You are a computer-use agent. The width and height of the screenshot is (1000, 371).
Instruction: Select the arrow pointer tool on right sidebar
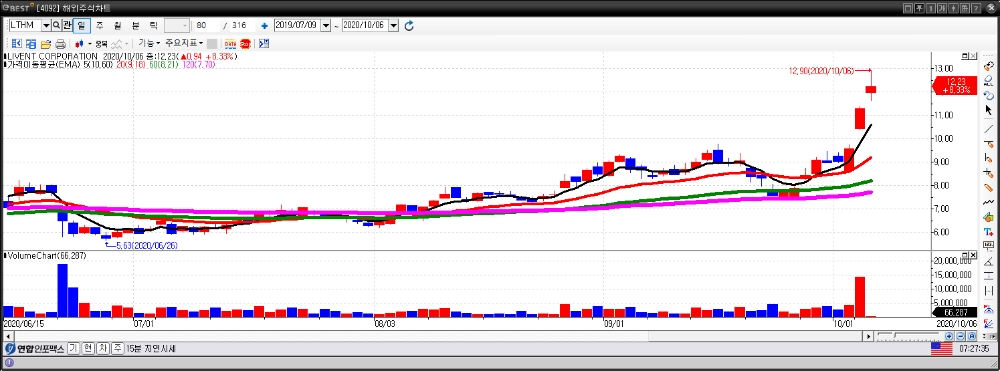point(989,111)
